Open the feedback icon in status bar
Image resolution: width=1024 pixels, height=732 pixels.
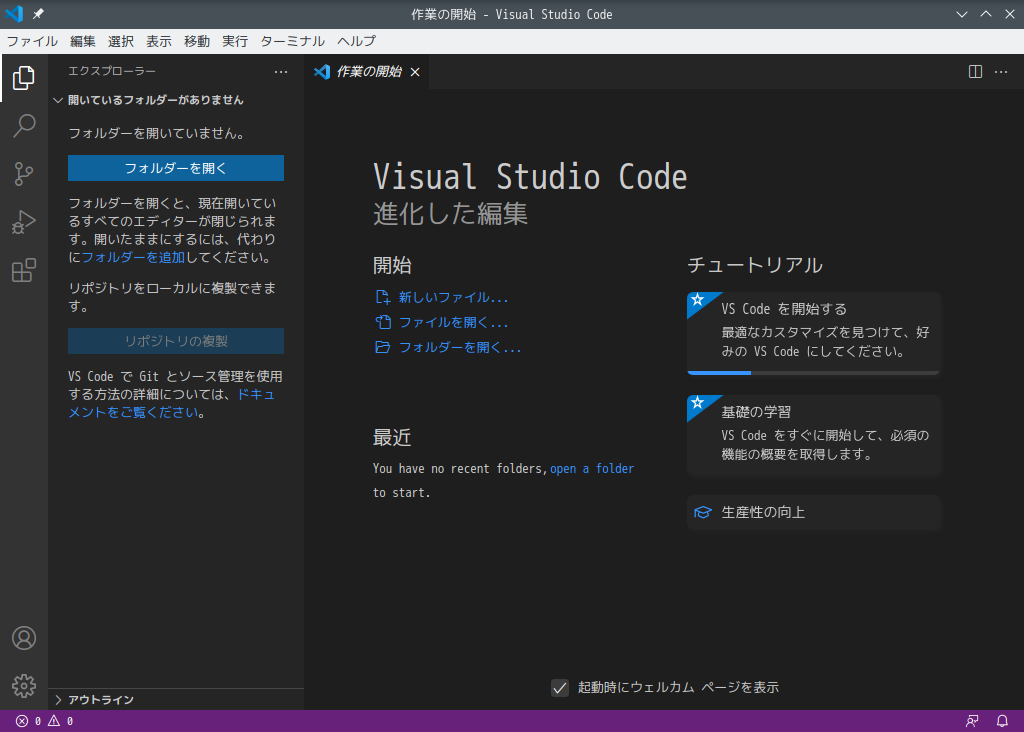click(x=972, y=721)
